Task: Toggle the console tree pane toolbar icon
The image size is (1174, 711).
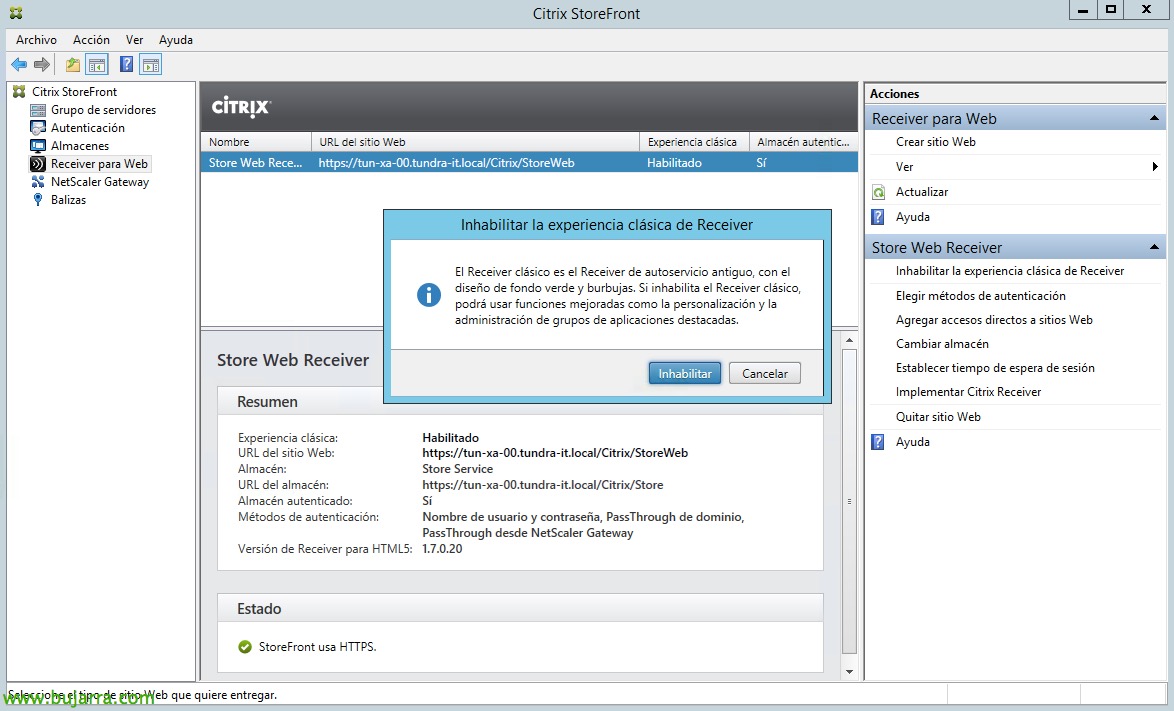Action: (x=97, y=65)
